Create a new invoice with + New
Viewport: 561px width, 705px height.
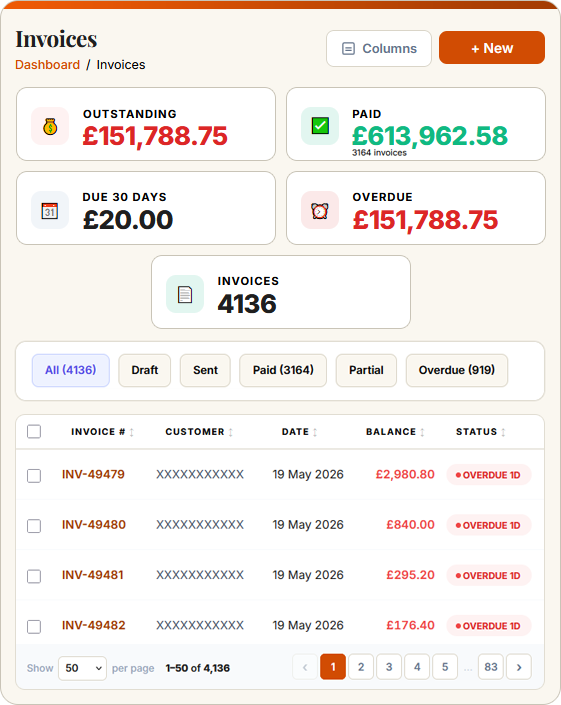pyautogui.click(x=492, y=48)
